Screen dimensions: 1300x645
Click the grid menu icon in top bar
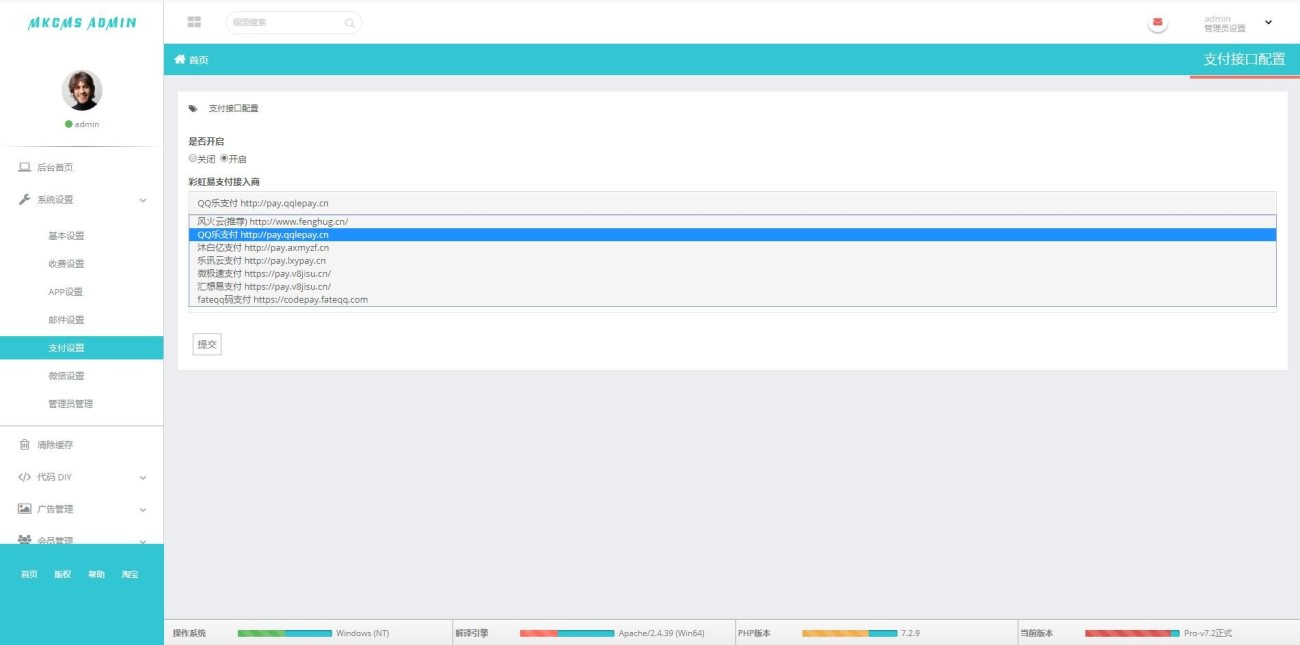coord(194,22)
